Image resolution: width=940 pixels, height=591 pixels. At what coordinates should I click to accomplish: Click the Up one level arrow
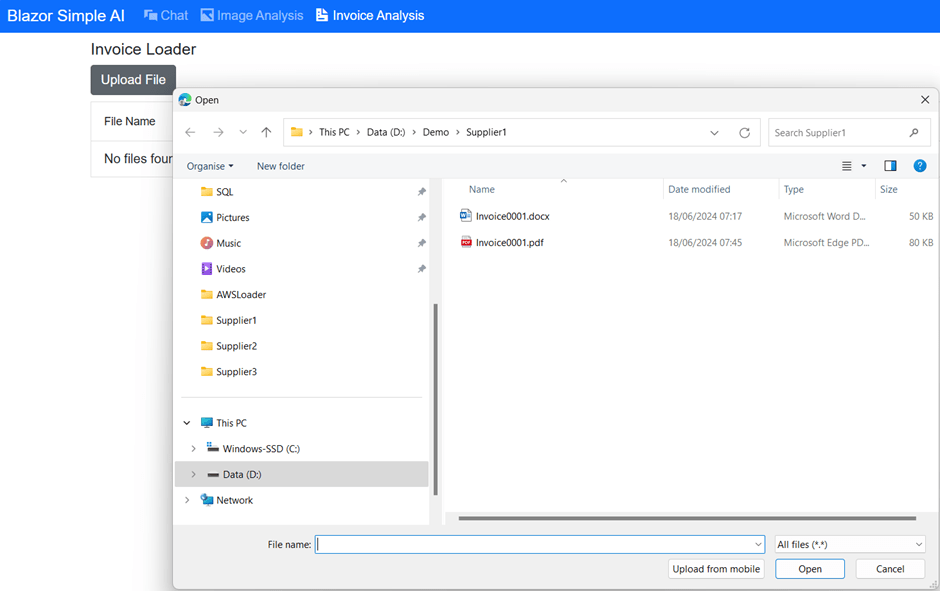266,132
